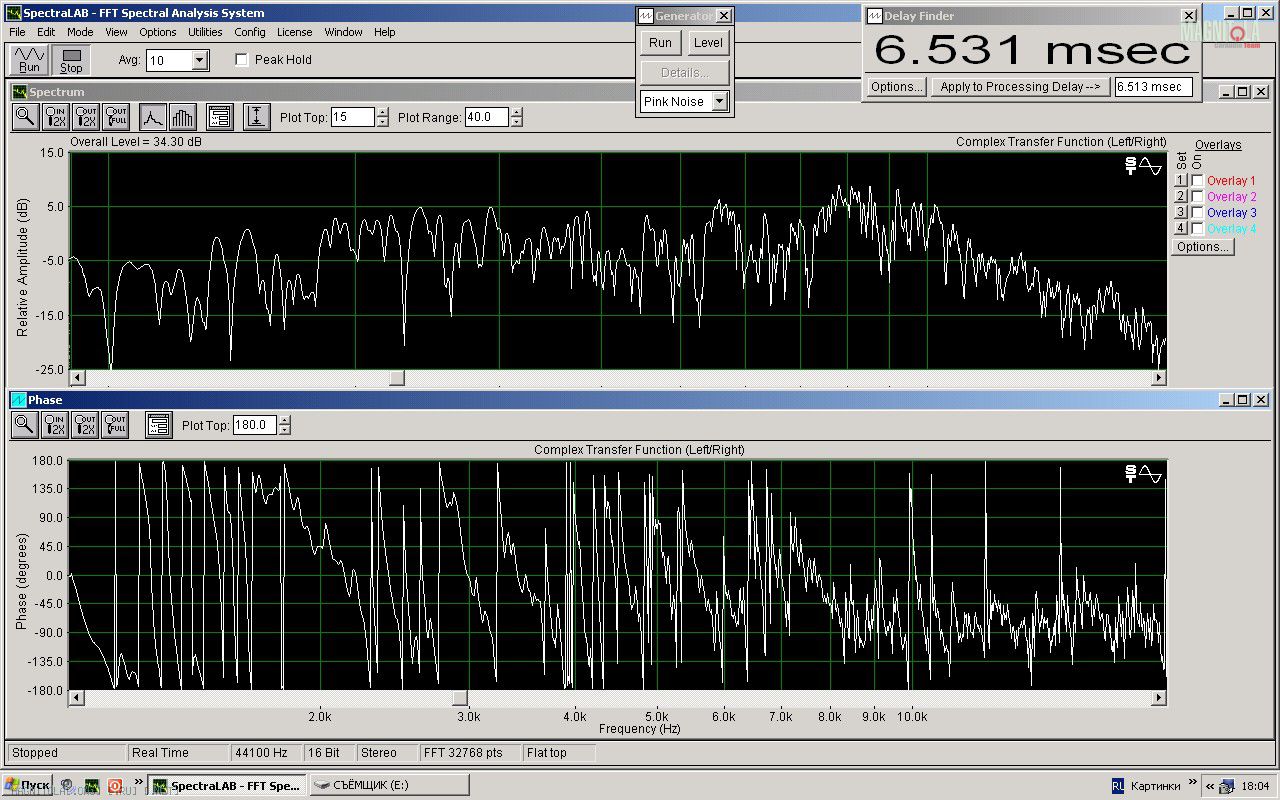Click the Spectrum window title icon
Image resolution: width=1280 pixels, height=800 pixels.
pos(19,92)
